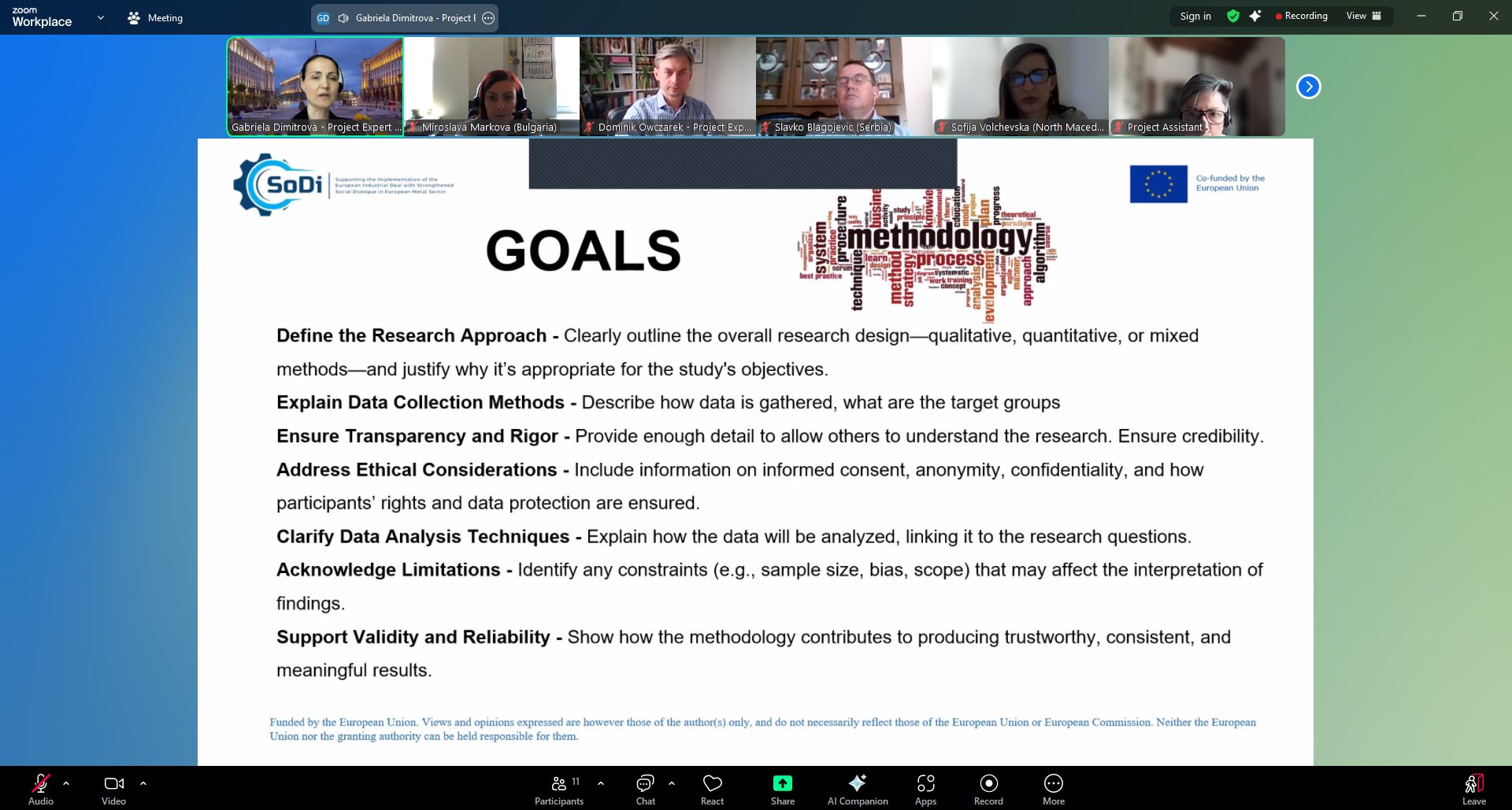1512x810 pixels.
Task: Click 'Define the Research Approach' text
Action: tap(411, 335)
